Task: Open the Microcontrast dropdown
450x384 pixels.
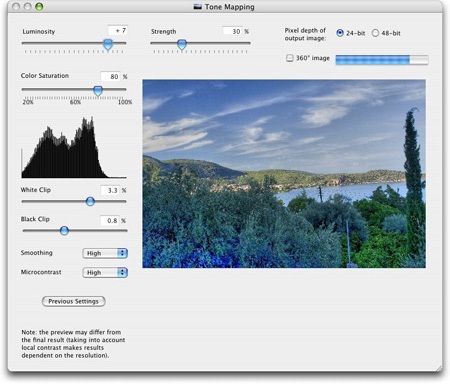Action: click(105, 273)
